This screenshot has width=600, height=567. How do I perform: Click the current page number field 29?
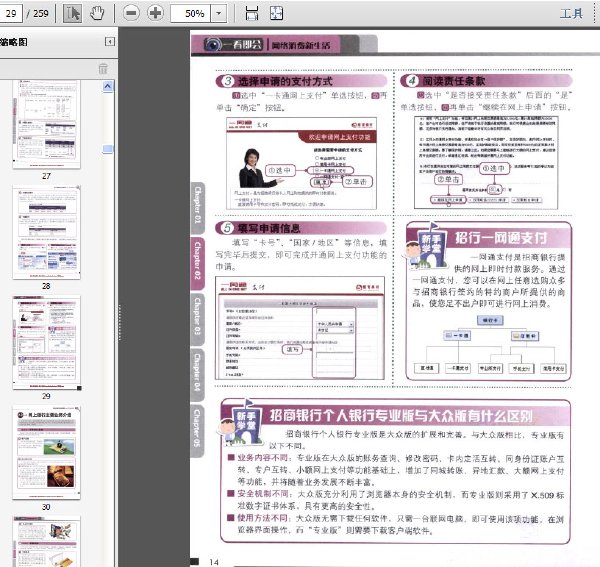pyautogui.click(x=11, y=13)
